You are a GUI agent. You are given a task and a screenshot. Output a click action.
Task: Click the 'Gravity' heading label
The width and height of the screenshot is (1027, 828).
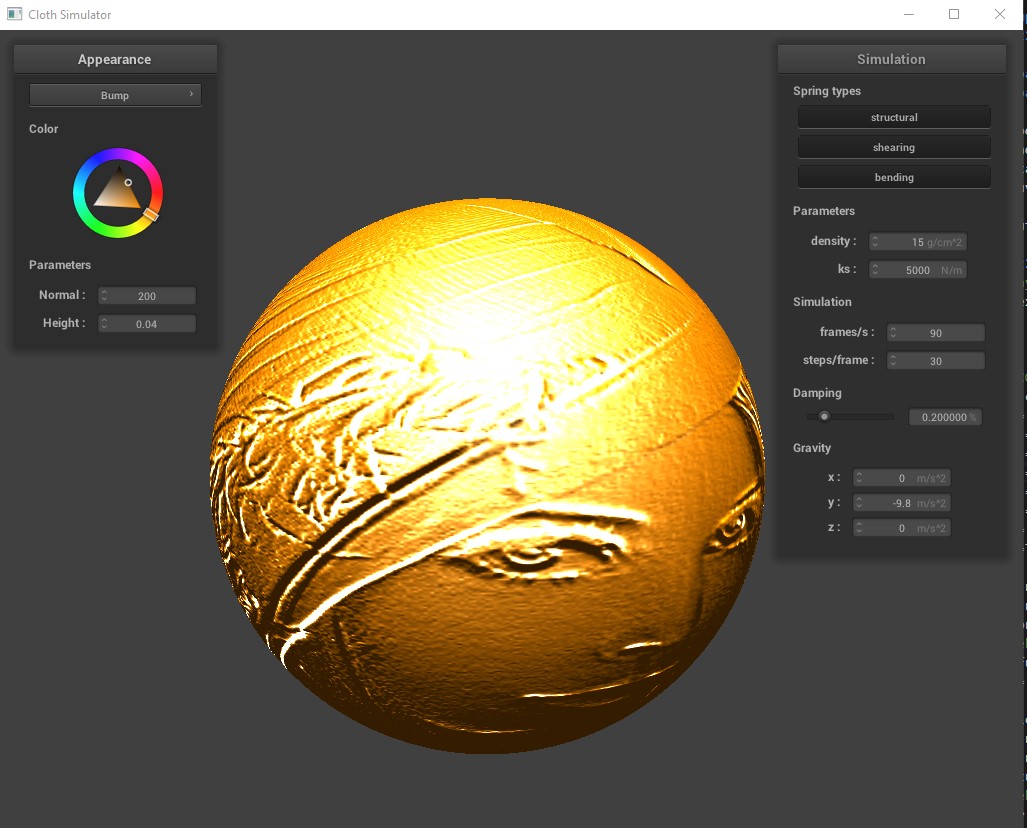click(x=812, y=448)
